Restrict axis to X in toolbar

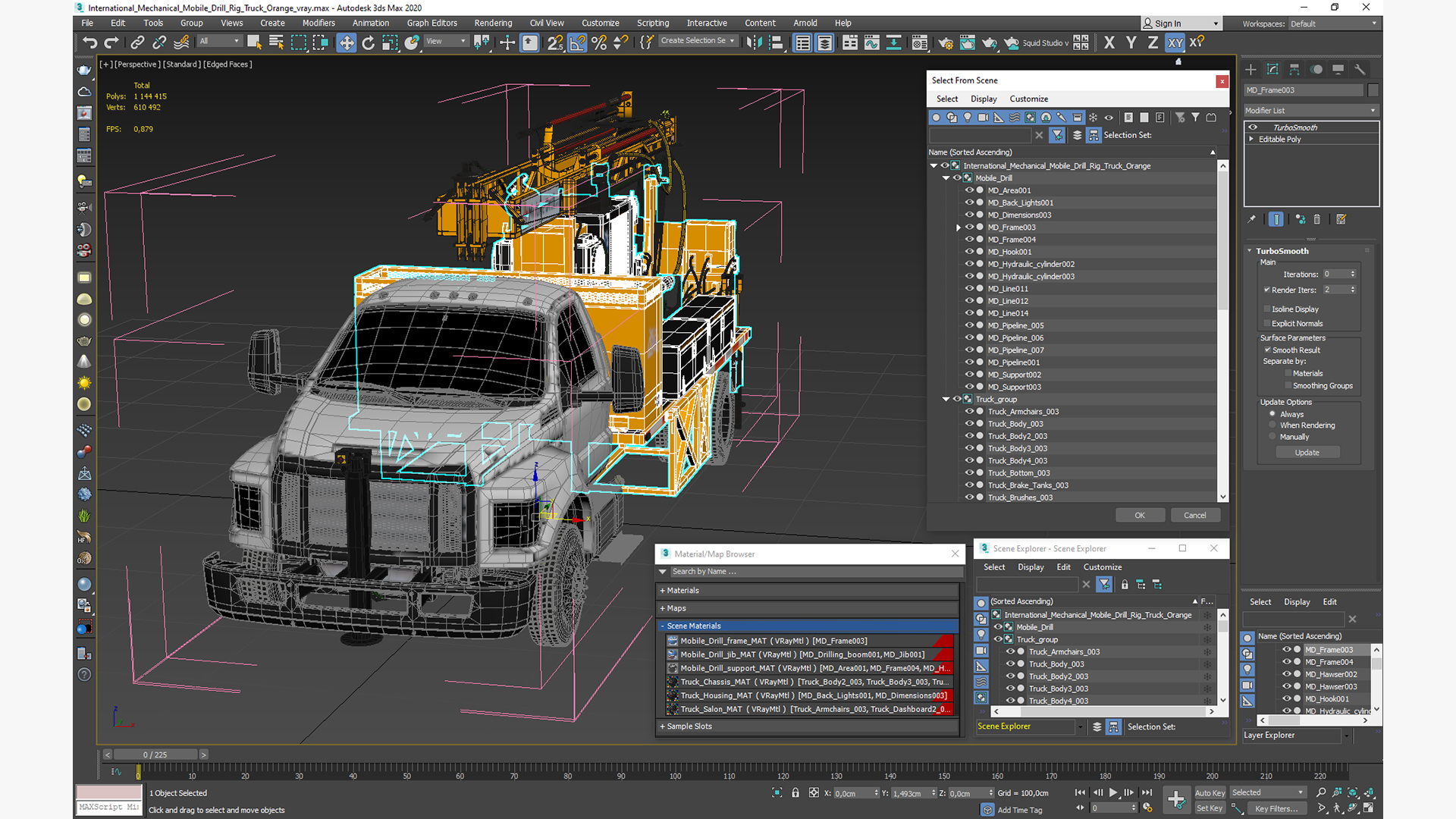point(1109,42)
